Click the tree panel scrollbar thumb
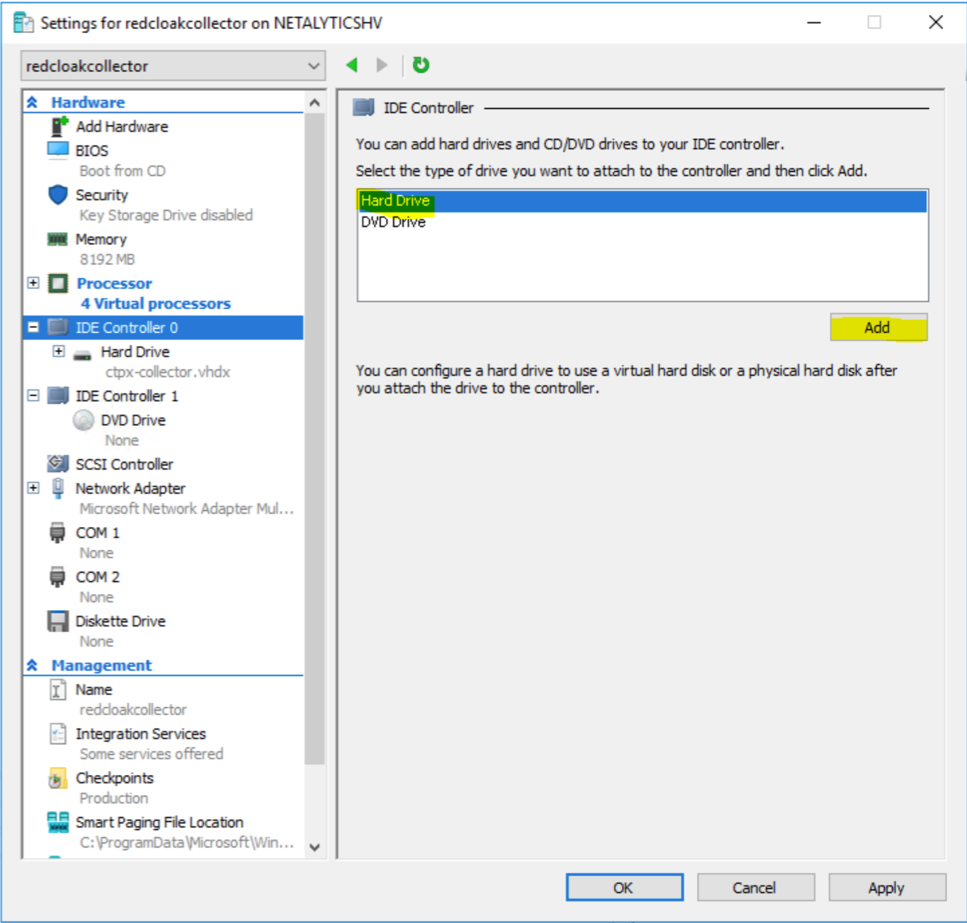The width and height of the screenshot is (967, 923). click(315, 439)
